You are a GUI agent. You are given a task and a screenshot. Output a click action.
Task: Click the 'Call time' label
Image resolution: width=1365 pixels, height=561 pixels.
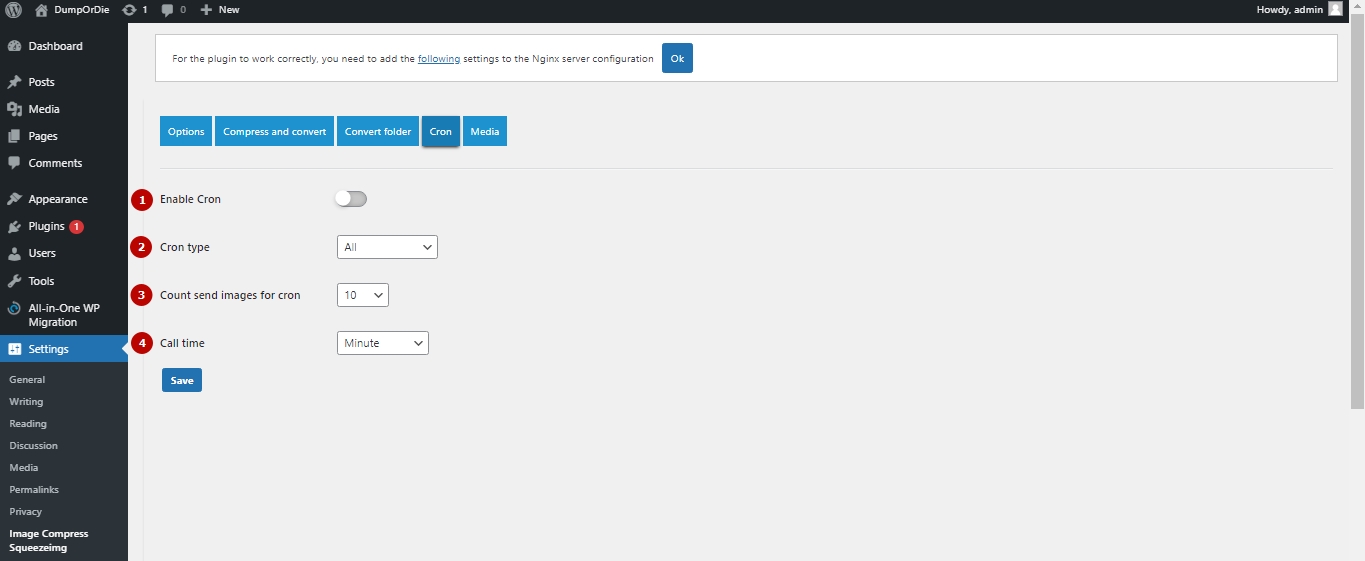point(182,343)
